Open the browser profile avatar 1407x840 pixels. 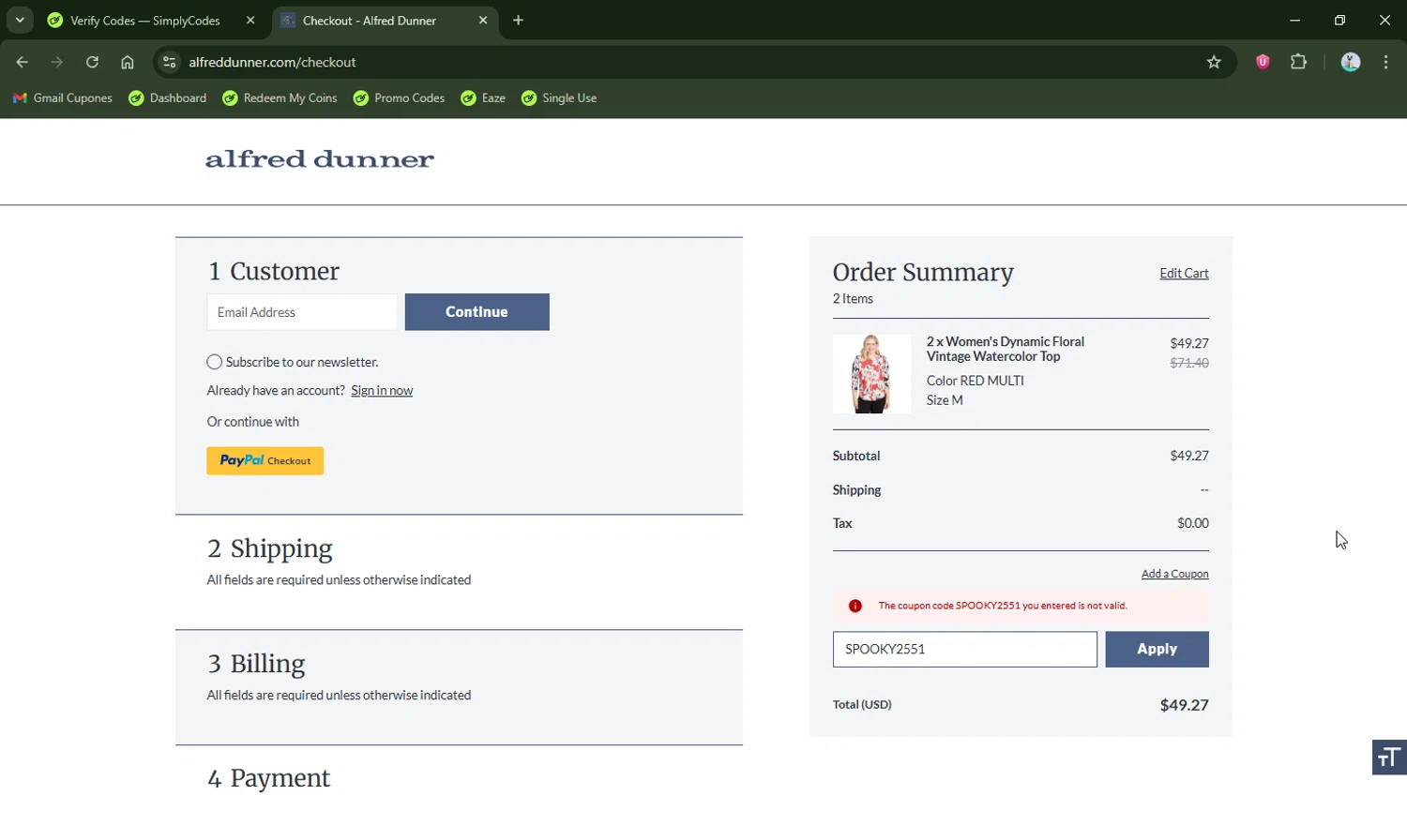click(1351, 63)
